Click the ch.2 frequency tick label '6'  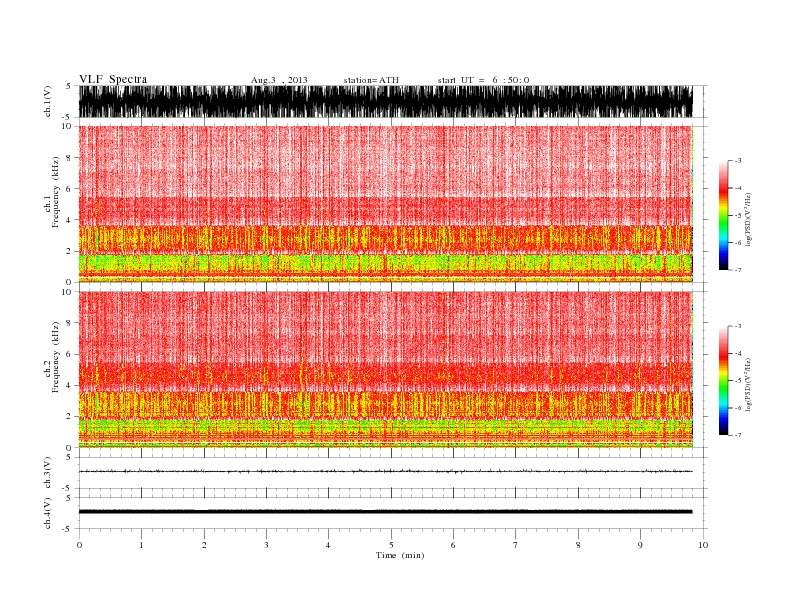point(69,354)
